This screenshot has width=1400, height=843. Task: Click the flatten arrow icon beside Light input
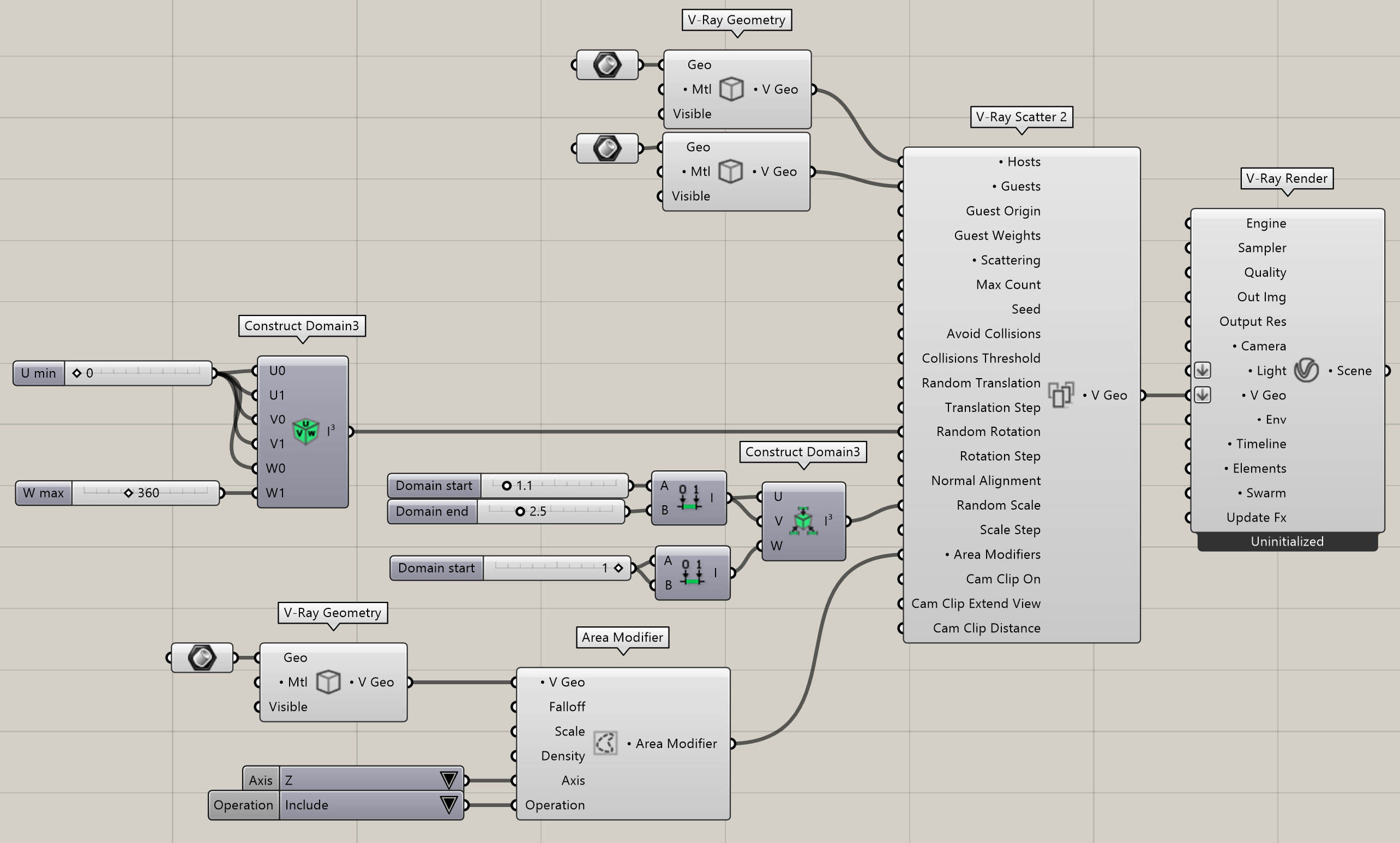[1202, 370]
